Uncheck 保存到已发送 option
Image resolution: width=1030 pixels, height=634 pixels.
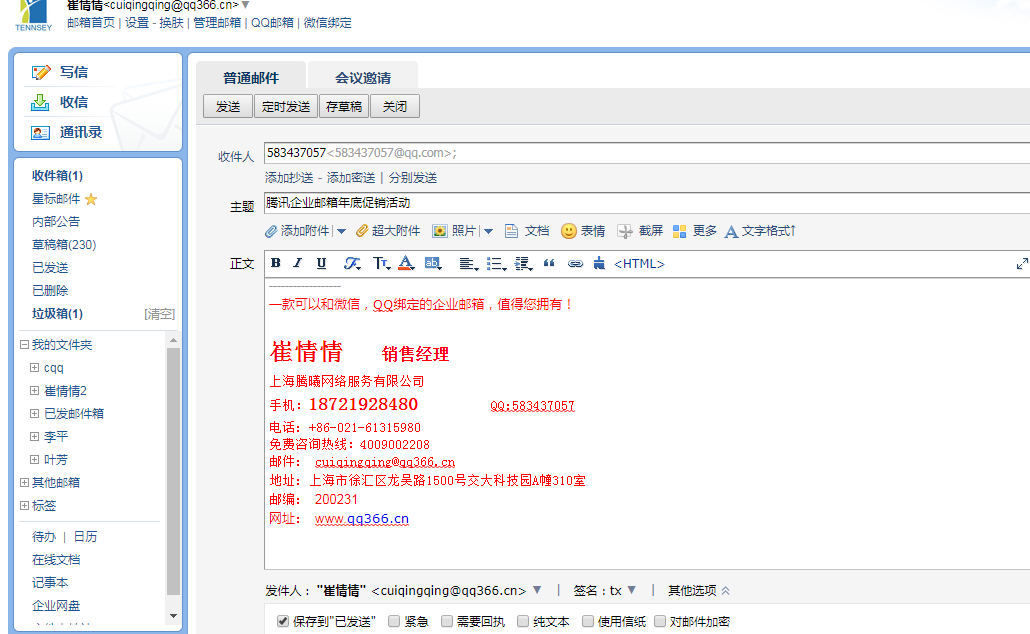tap(283, 620)
